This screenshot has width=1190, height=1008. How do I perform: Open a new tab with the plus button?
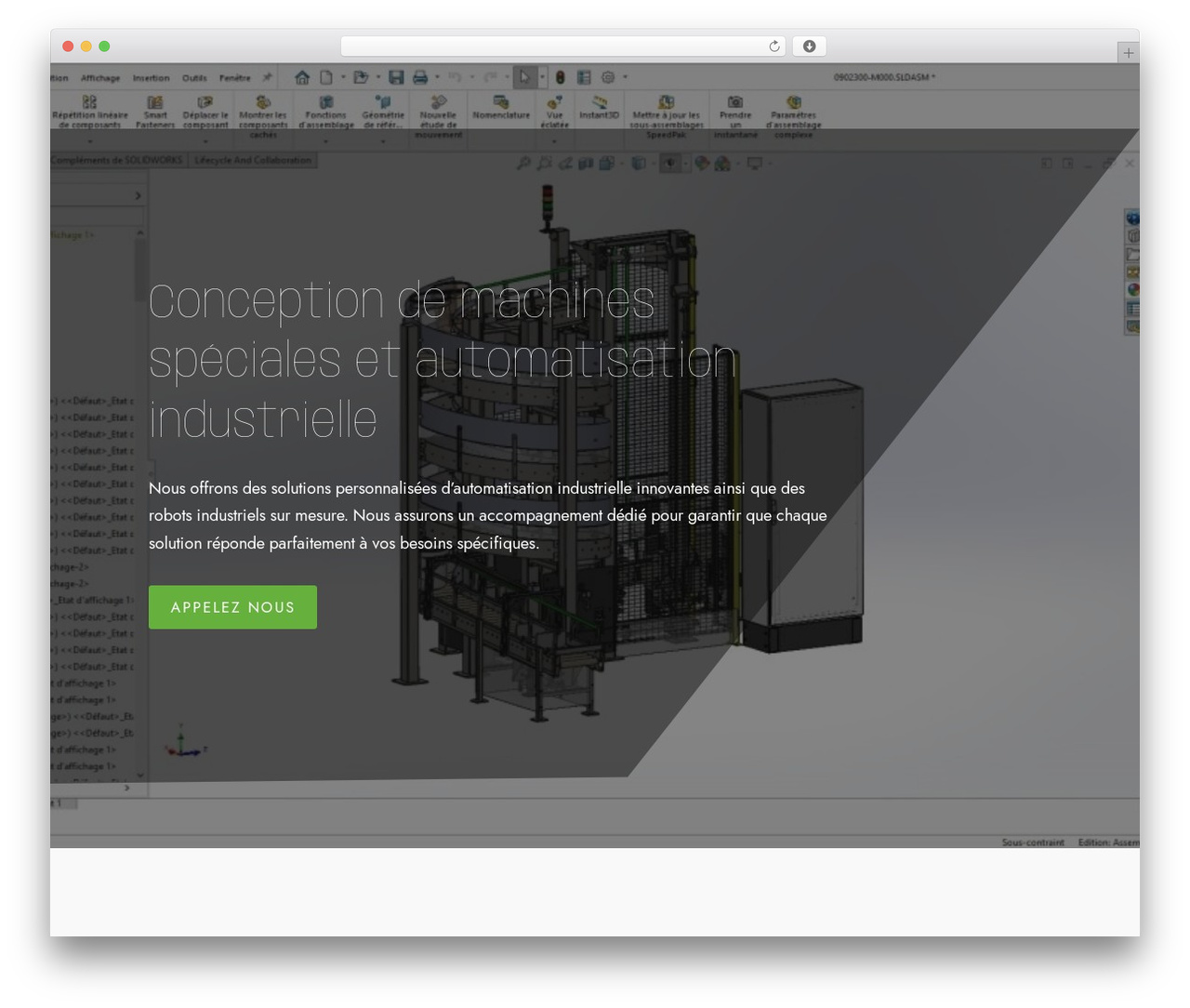click(1129, 53)
